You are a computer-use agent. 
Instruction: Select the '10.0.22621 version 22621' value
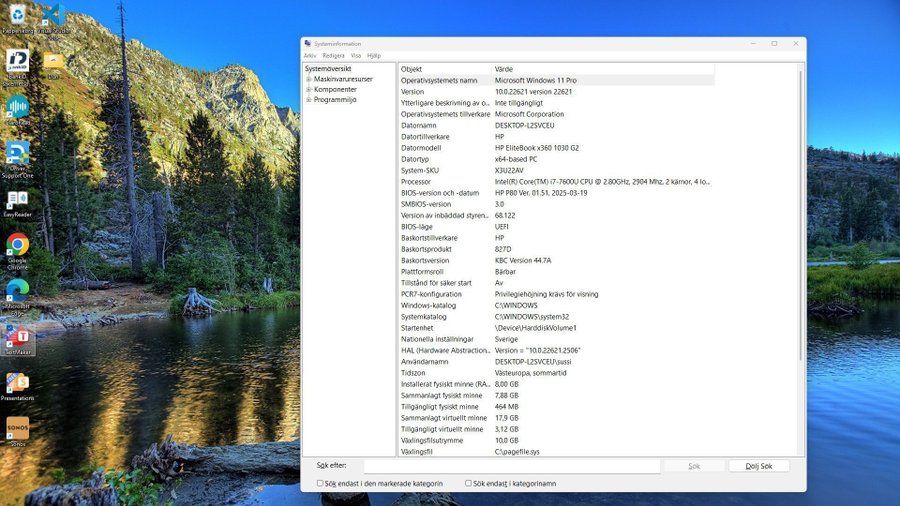533,92
